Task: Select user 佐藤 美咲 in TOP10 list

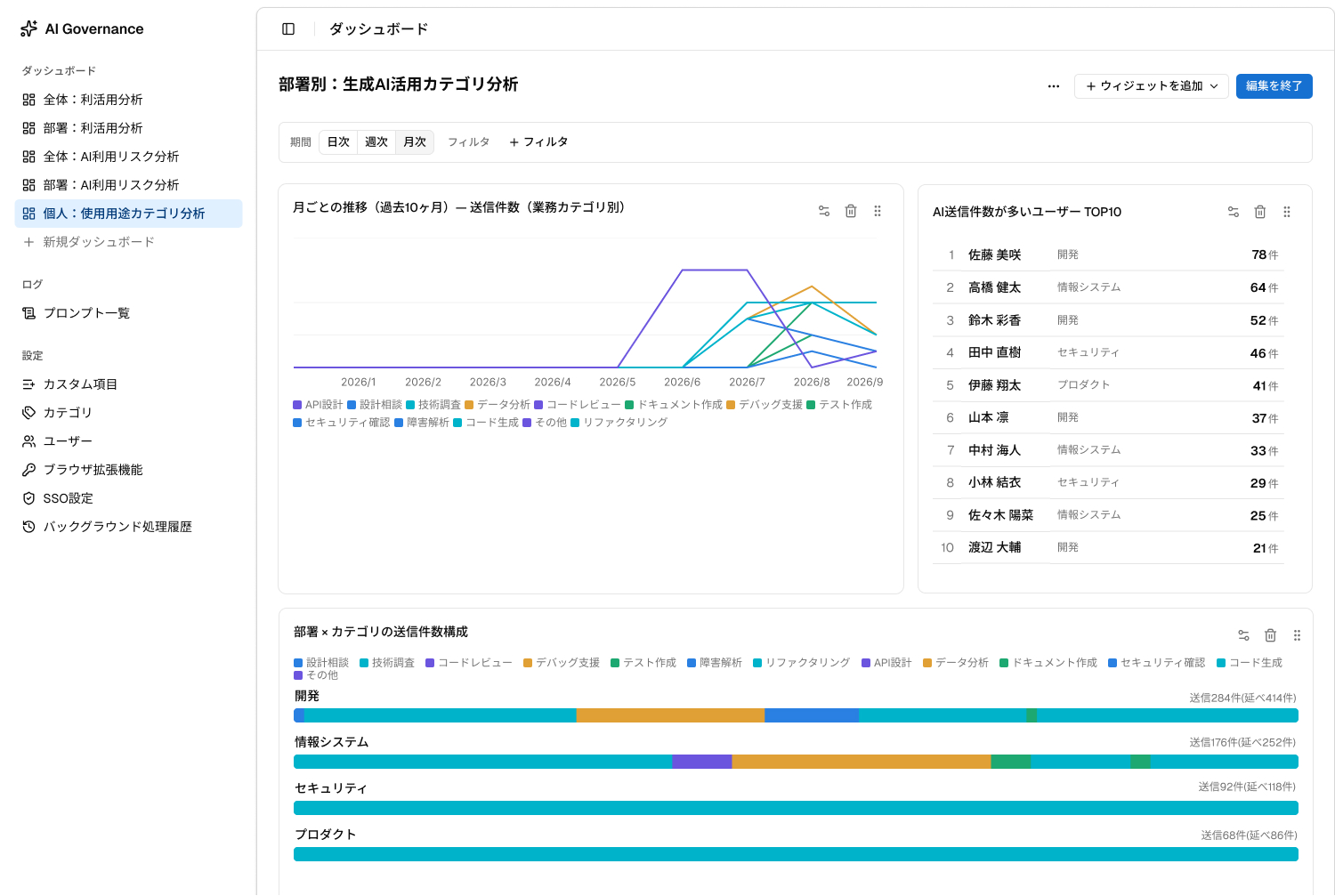Action: (x=1109, y=255)
